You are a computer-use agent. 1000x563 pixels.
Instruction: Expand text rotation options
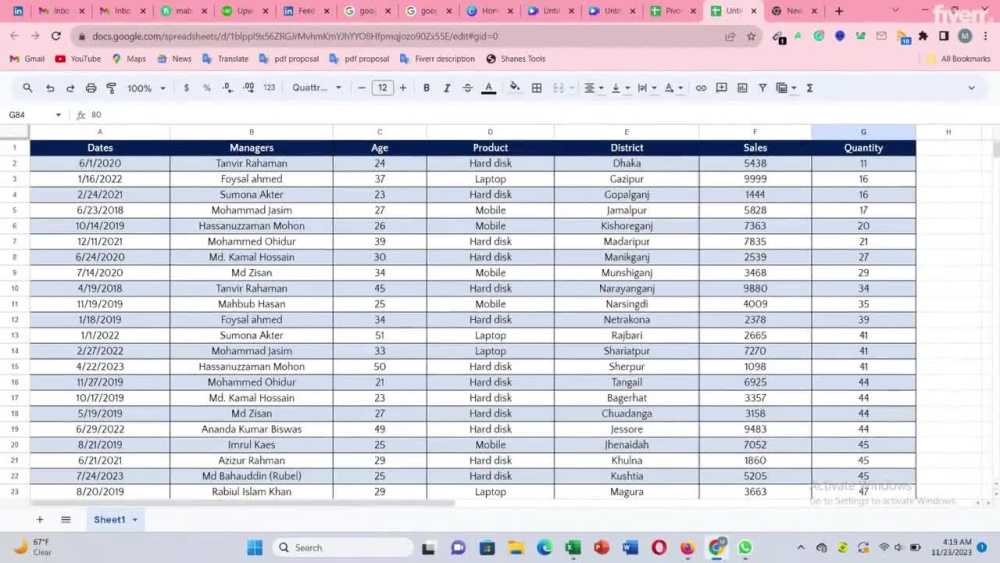pos(680,88)
